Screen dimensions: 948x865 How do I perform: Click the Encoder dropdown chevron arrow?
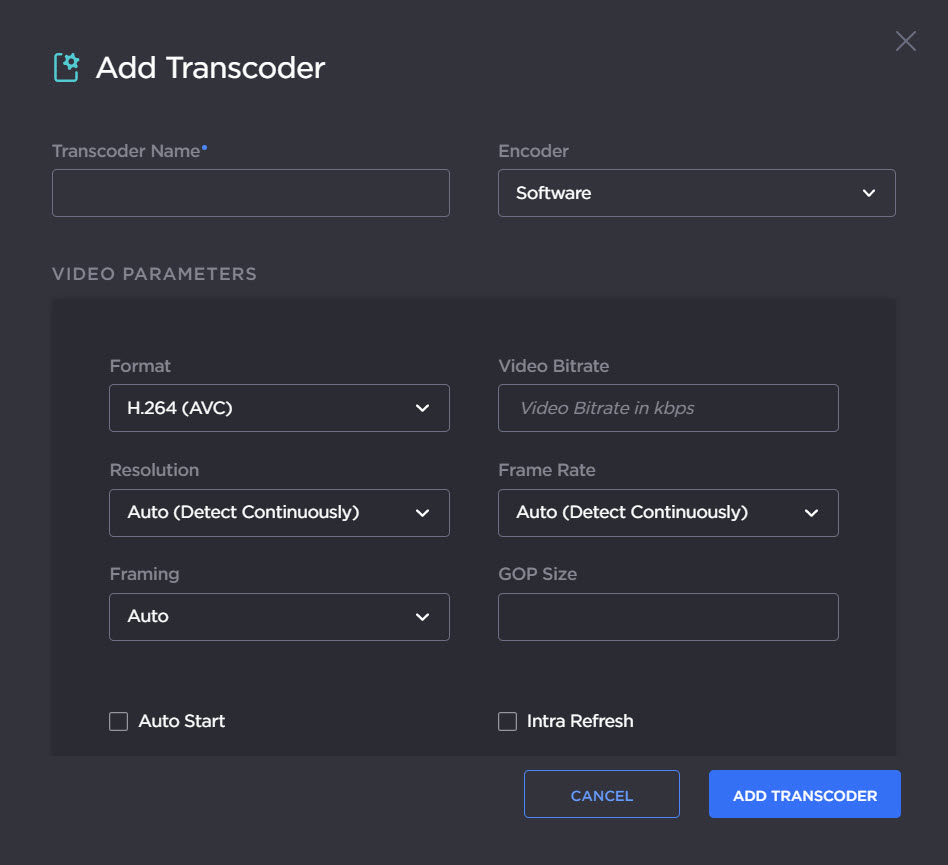coord(869,193)
